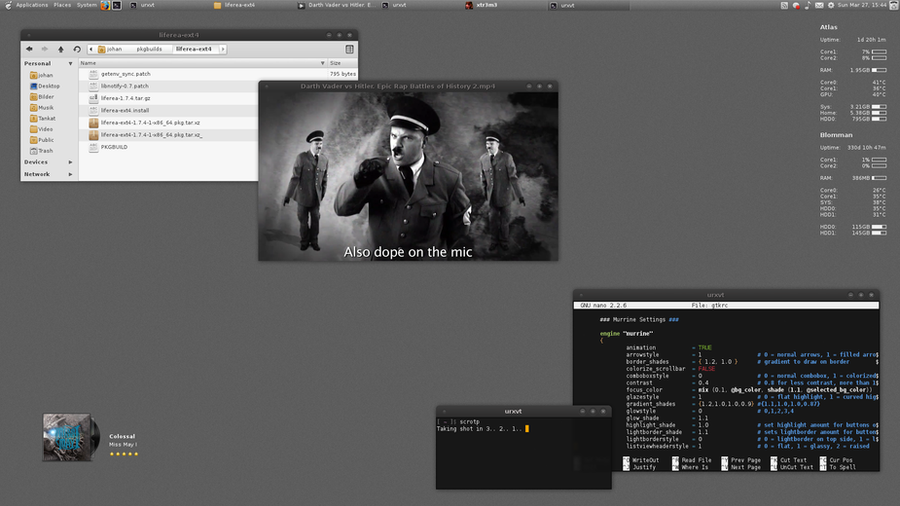Click the Blomman HDD0 usage bar
The image size is (900, 506).
(879, 227)
